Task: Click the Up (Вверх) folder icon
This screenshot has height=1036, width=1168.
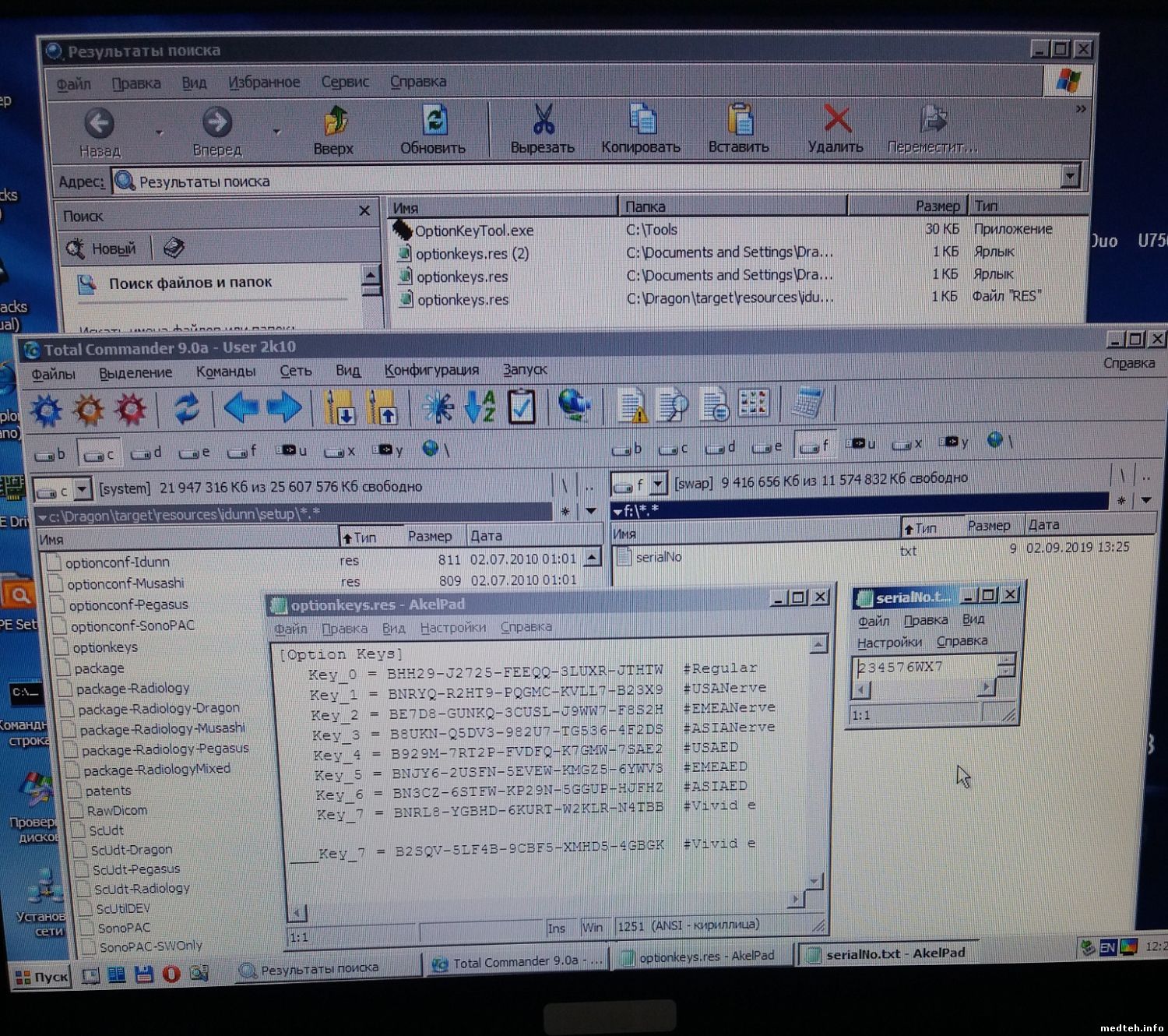Action: (334, 122)
